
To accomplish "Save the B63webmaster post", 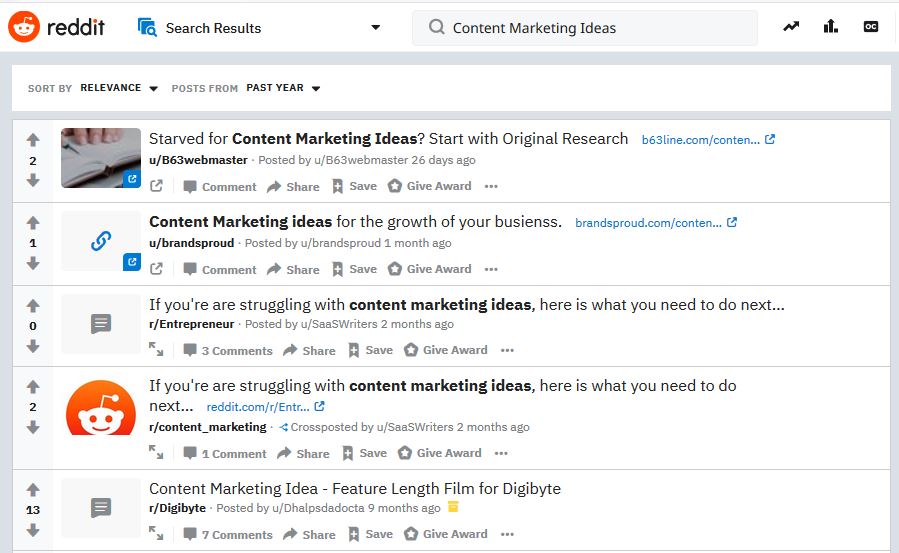I will [x=354, y=186].
